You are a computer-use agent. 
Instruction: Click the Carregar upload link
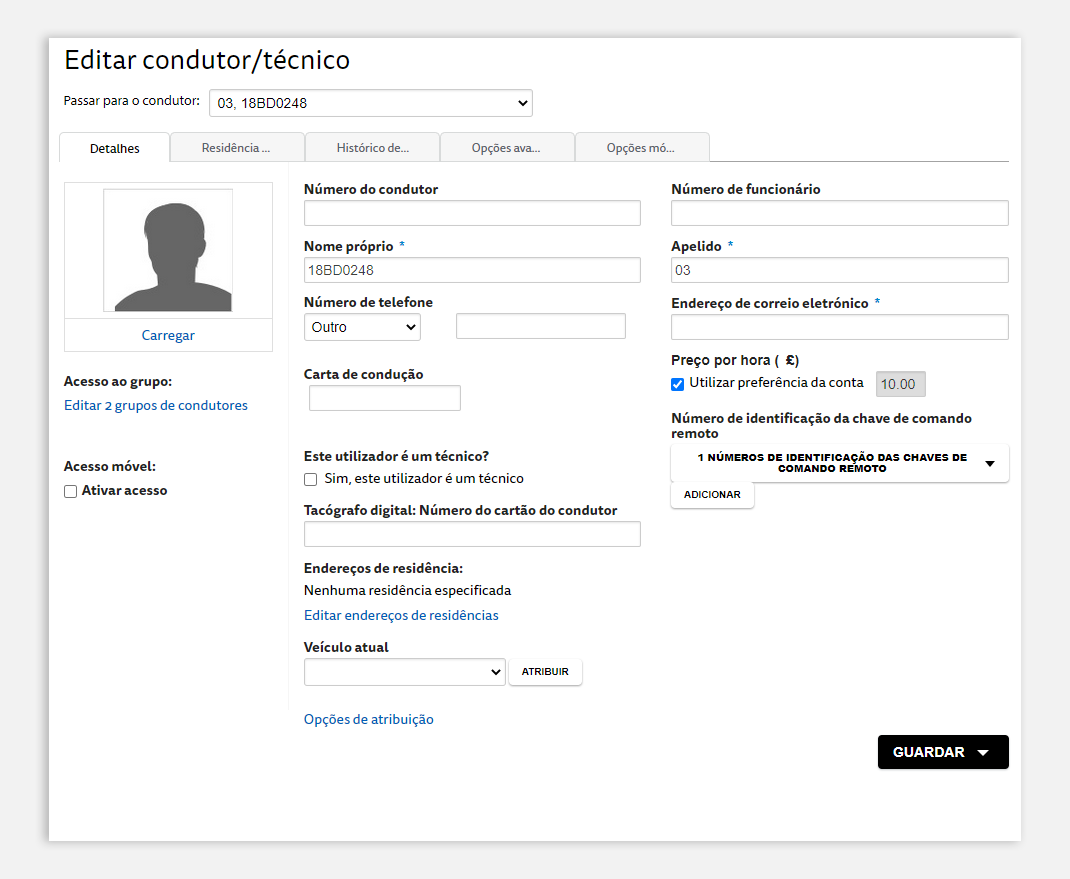pos(168,335)
